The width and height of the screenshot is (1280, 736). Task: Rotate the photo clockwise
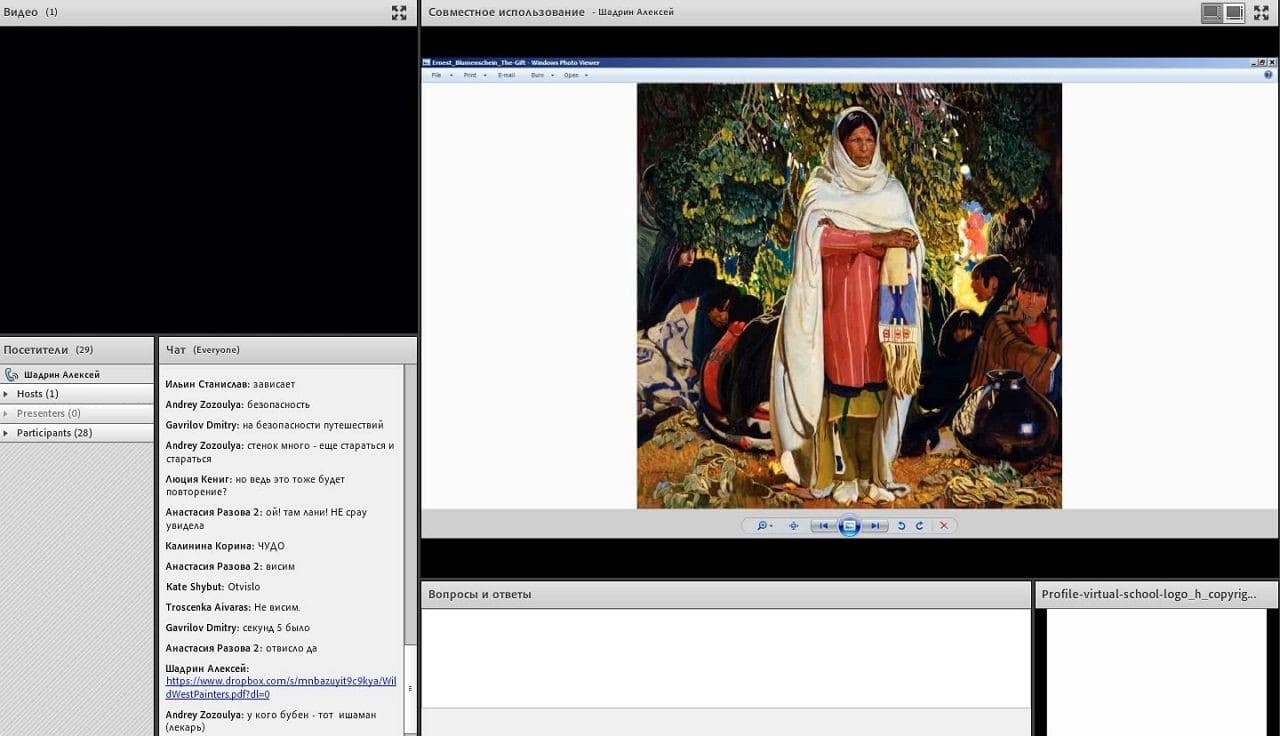click(x=920, y=525)
